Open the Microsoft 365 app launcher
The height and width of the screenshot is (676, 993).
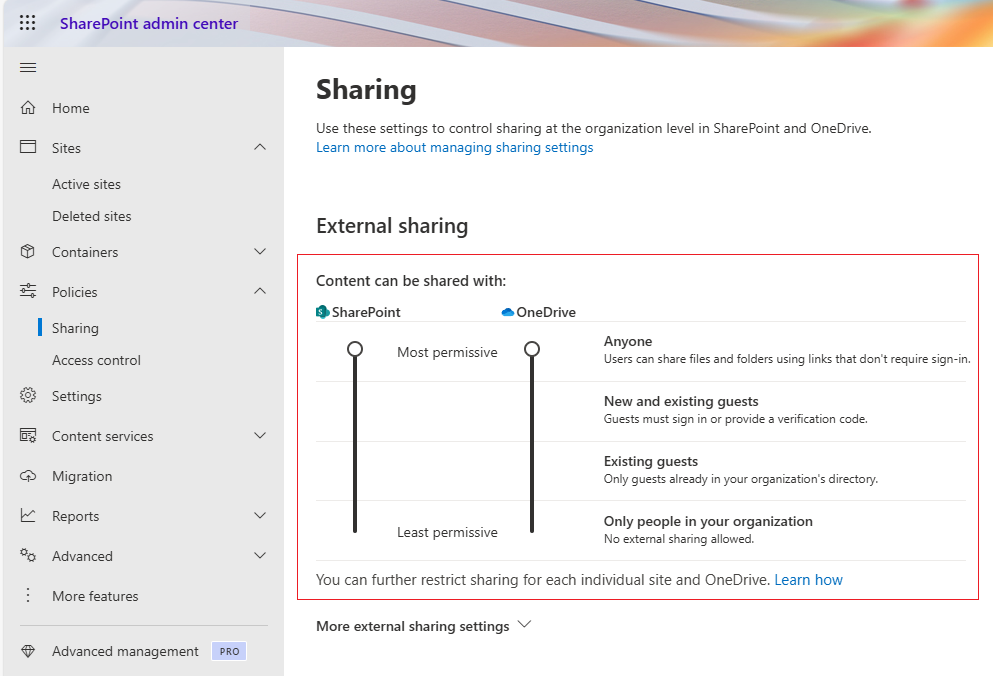point(27,22)
